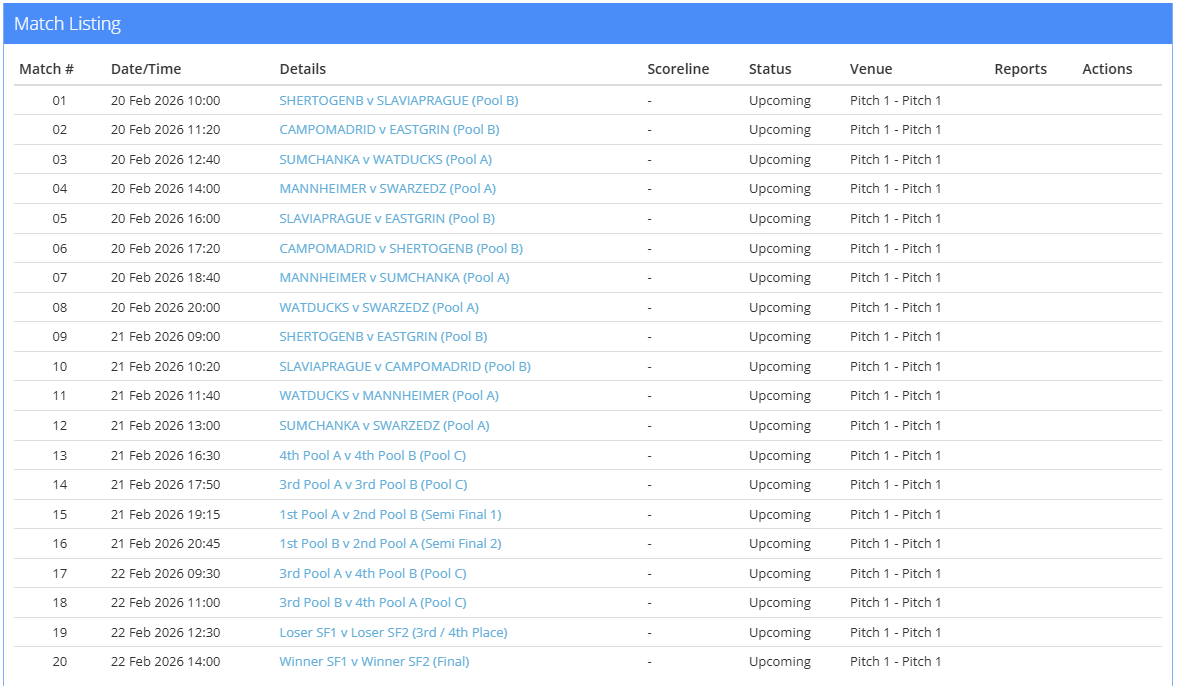
Task: Select SLAVIAPRAGUE v EASTGRIN match link
Action: point(387,218)
